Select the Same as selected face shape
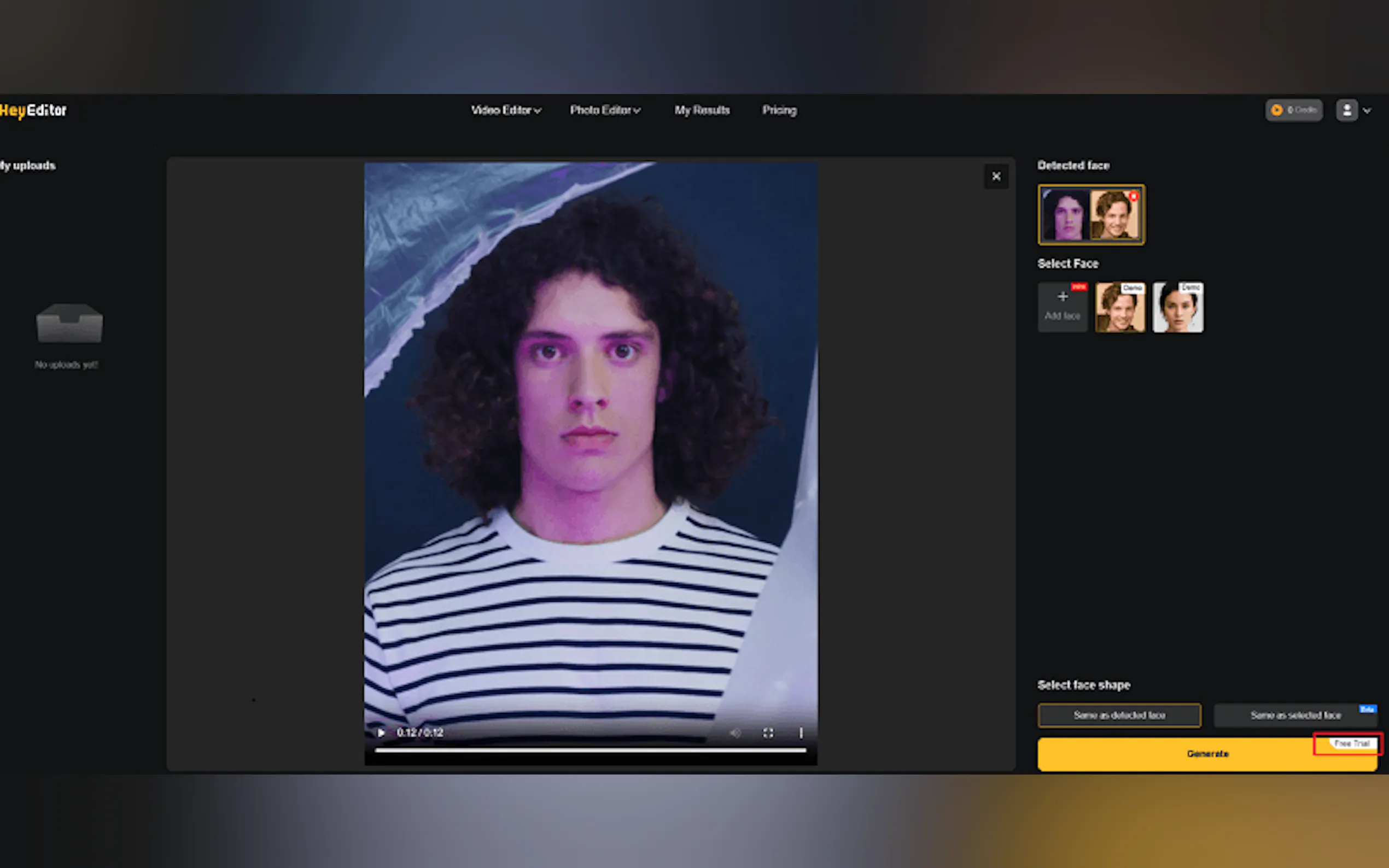1389x868 pixels. pyautogui.click(x=1295, y=715)
